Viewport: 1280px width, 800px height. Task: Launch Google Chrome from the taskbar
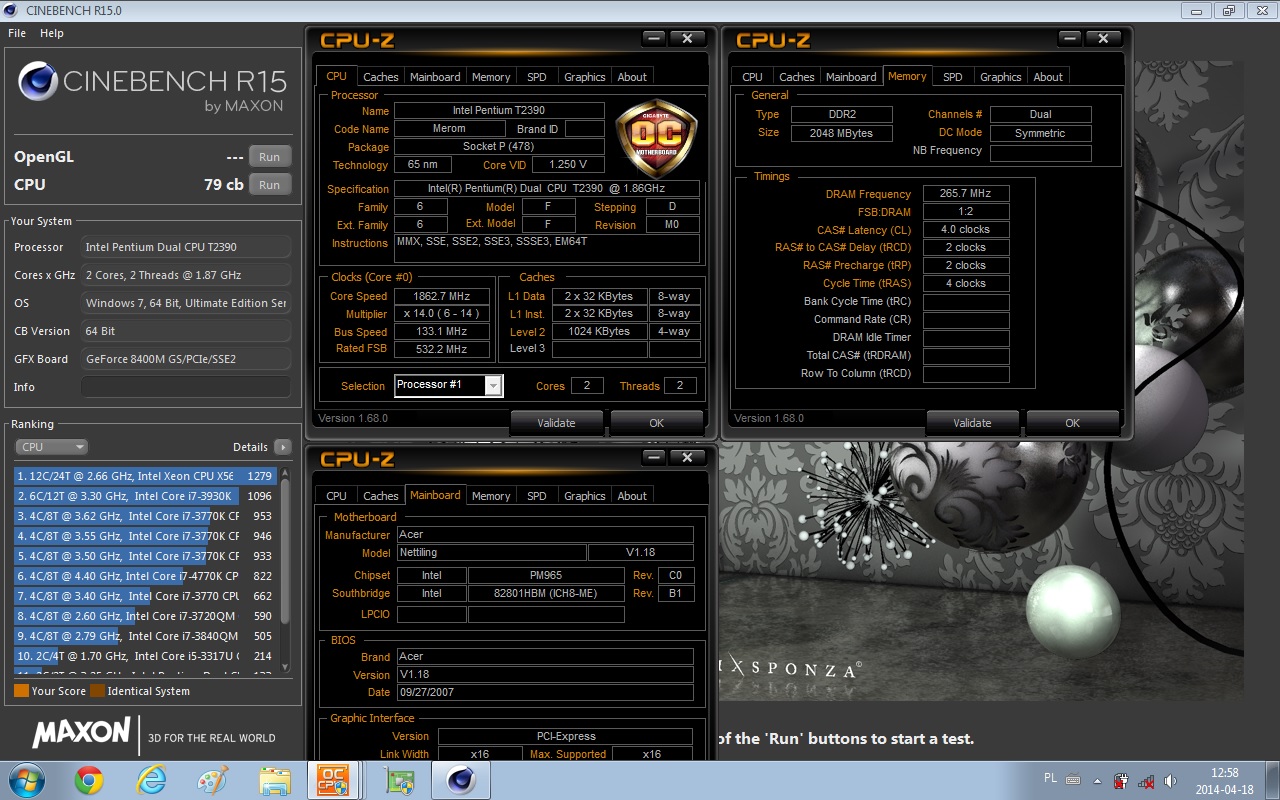pyautogui.click(x=89, y=780)
